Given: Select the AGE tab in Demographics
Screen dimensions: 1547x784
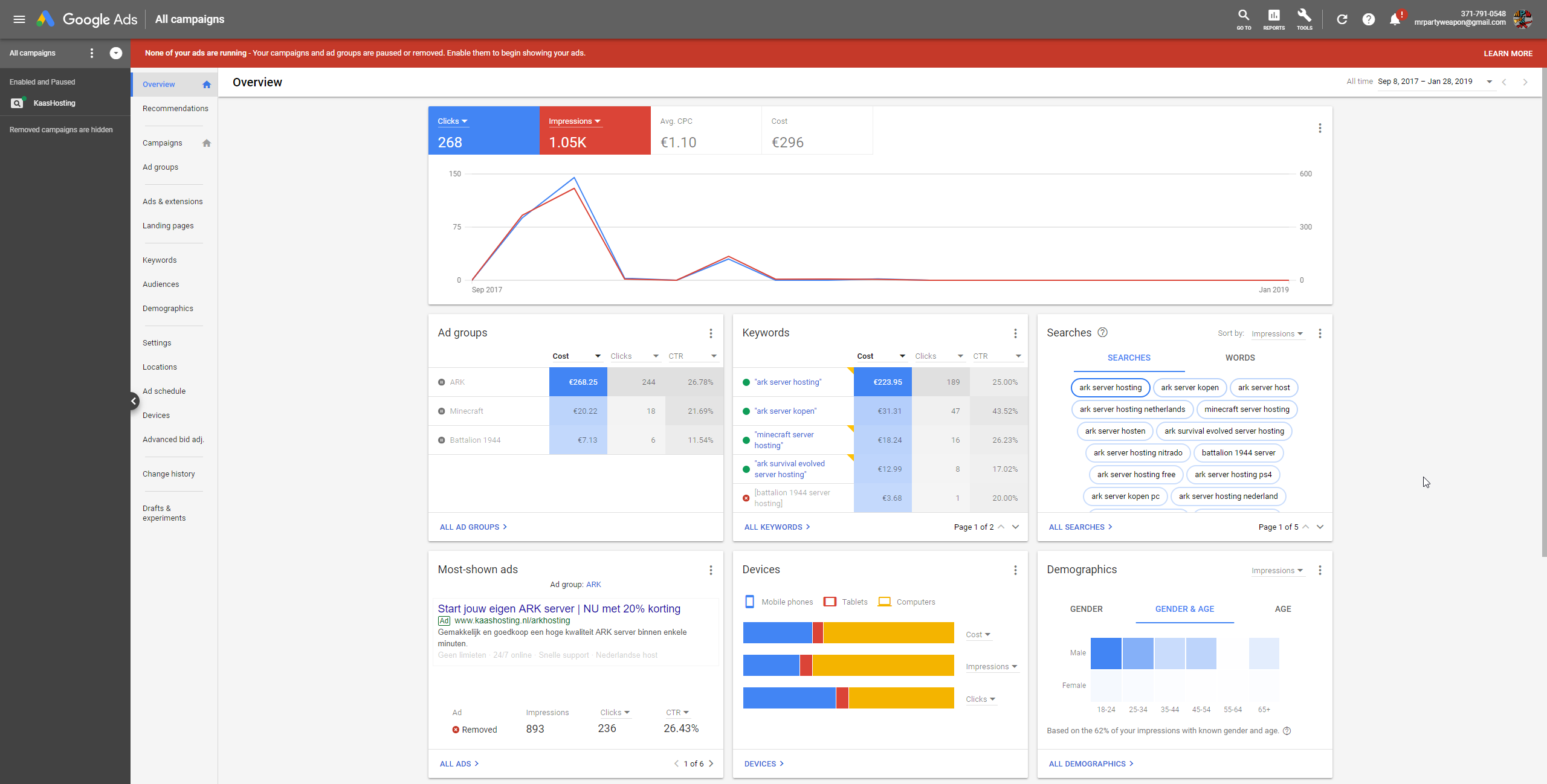Looking at the screenshot, I should click(1282, 609).
